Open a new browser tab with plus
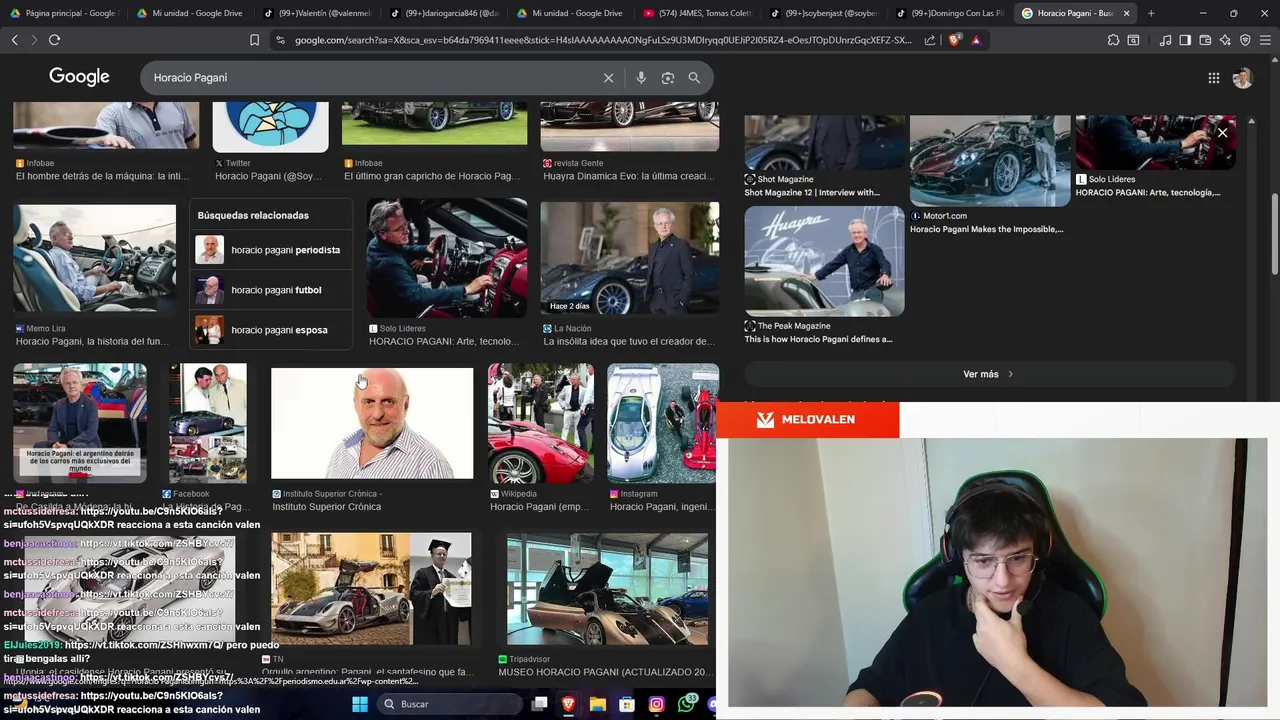The height and width of the screenshot is (720, 1280). click(1151, 13)
